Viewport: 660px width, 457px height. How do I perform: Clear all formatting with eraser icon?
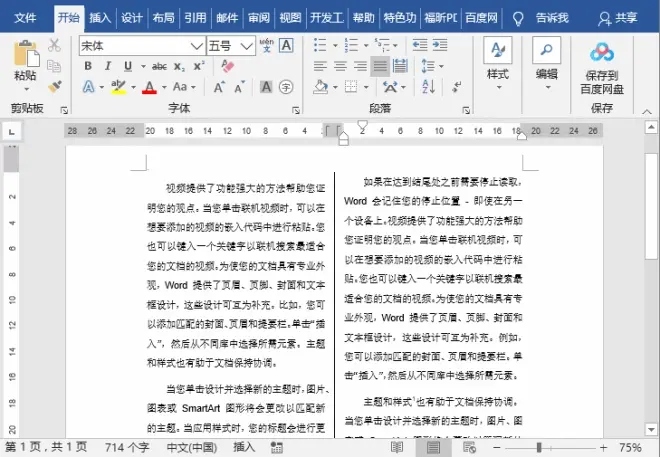click(x=227, y=66)
